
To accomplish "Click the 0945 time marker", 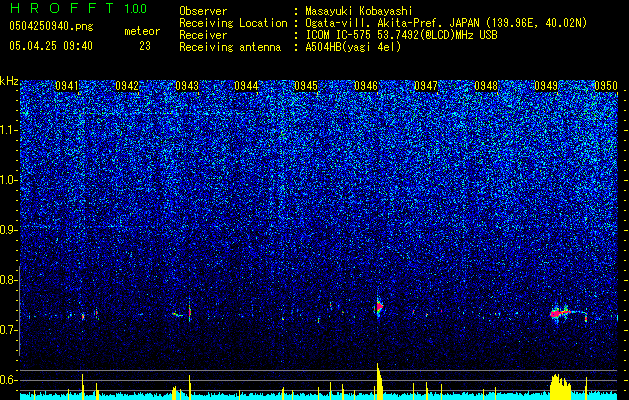I will click(x=306, y=86).
